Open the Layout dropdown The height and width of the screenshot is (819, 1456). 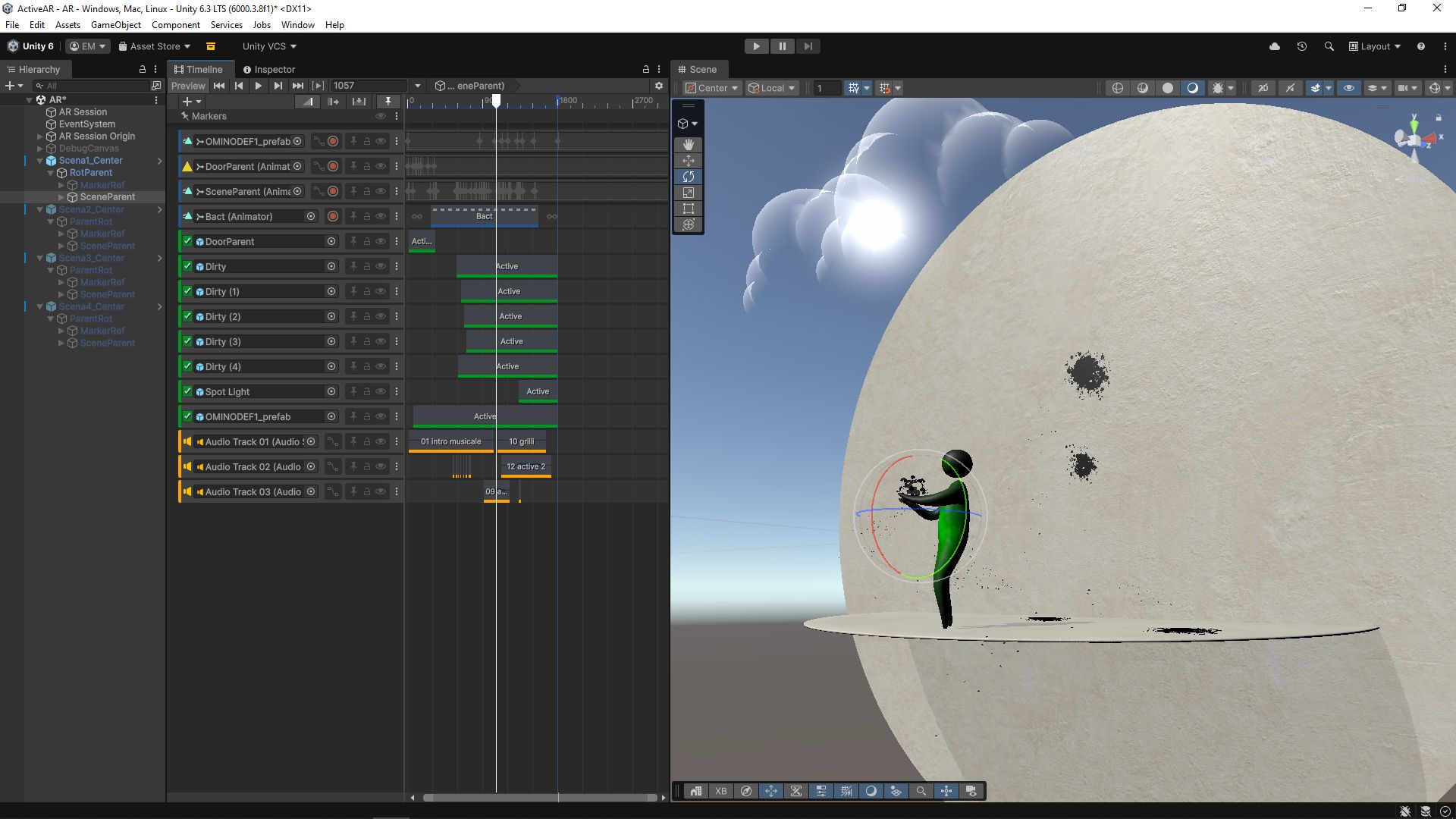click(1374, 46)
